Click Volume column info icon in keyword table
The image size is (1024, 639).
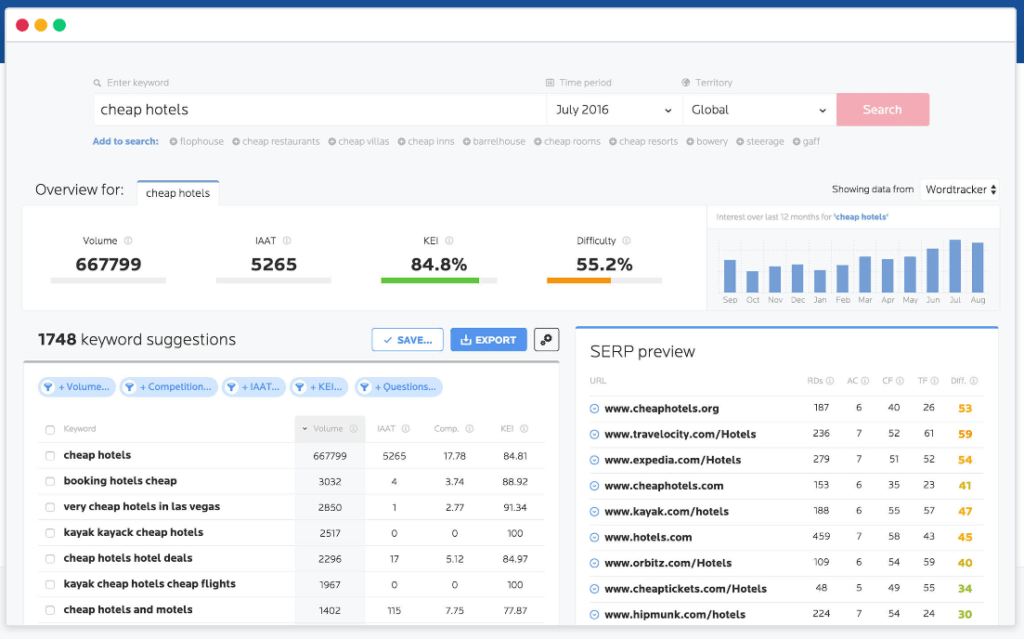tap(353, 429)
